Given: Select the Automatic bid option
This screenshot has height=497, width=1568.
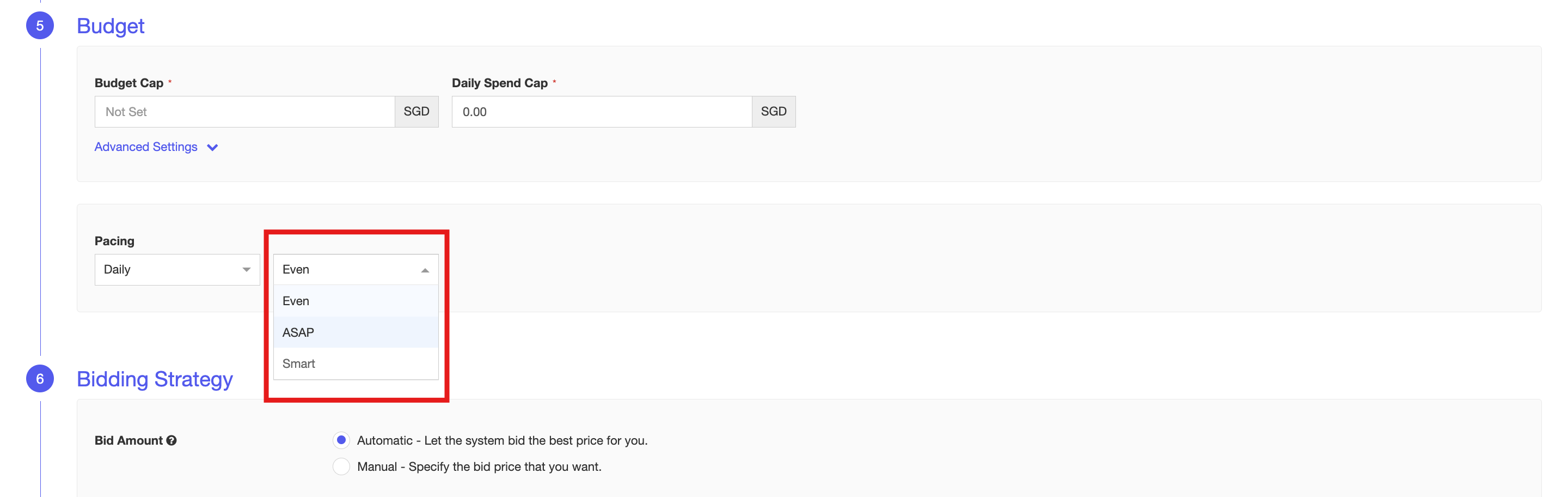Looking at the screenshot, I should pyautogui.click(x=341, y=440).
